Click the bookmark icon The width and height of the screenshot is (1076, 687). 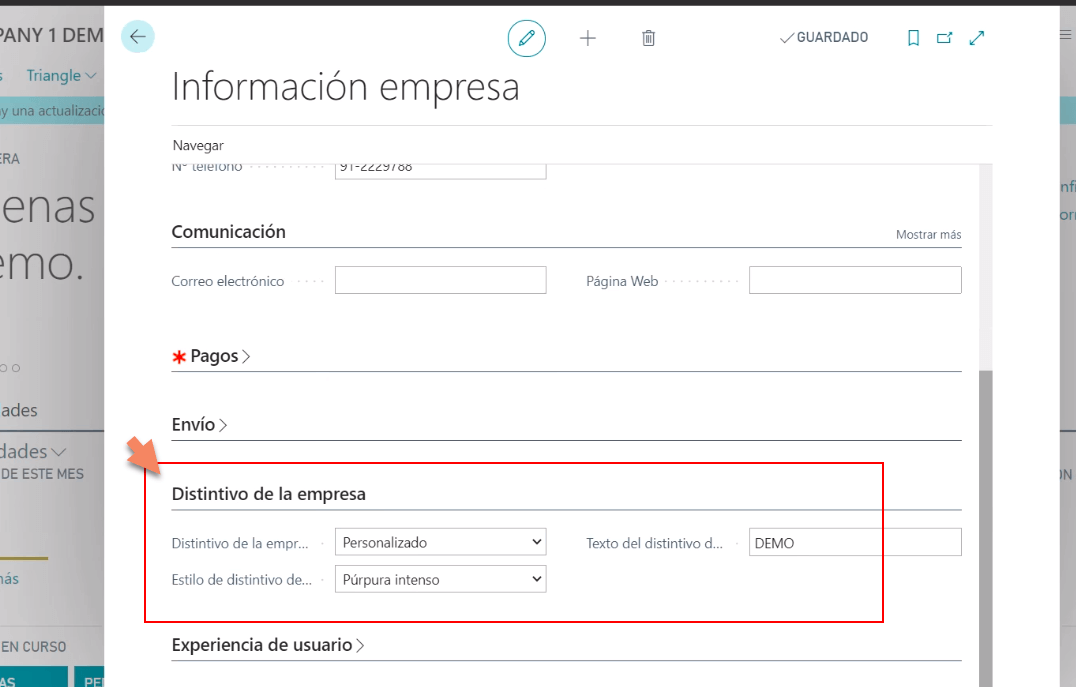pos(913,38)
